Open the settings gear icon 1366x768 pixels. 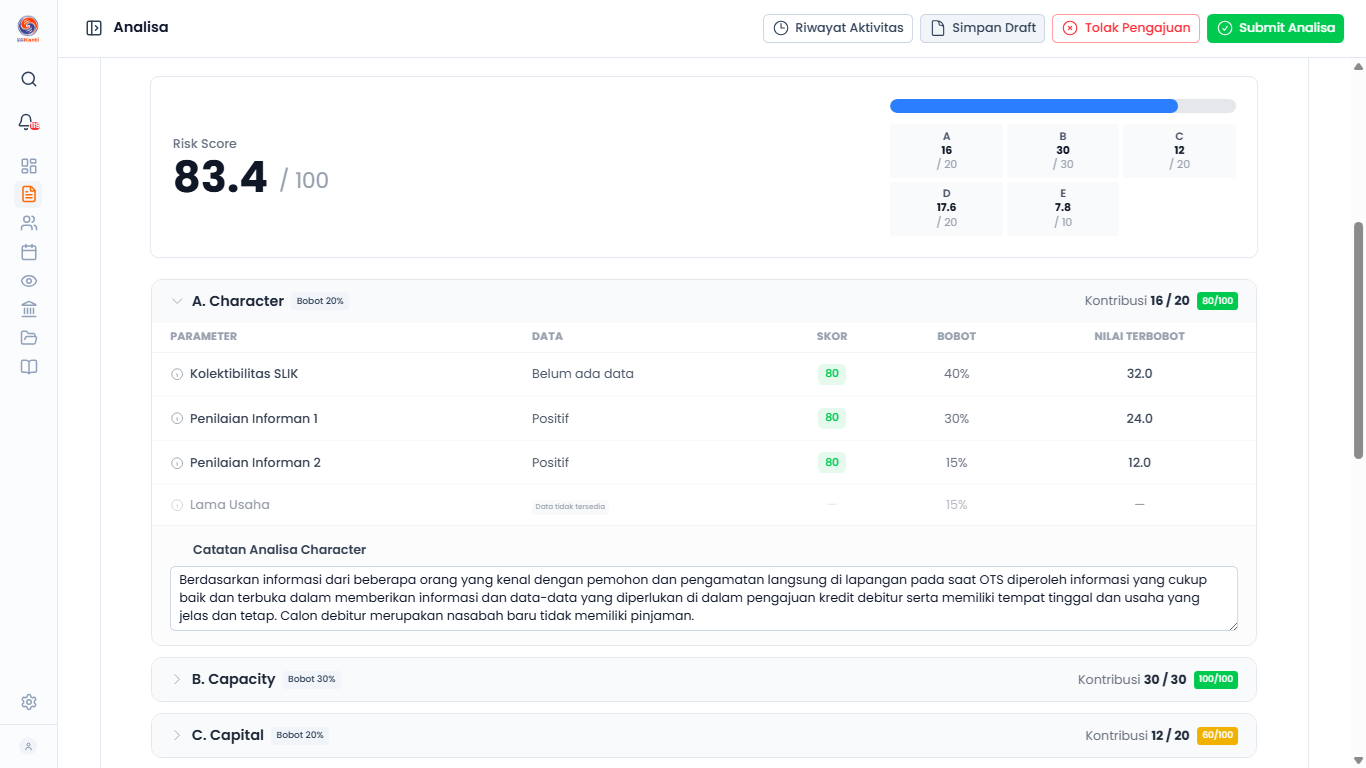click(x=29, y=702)
